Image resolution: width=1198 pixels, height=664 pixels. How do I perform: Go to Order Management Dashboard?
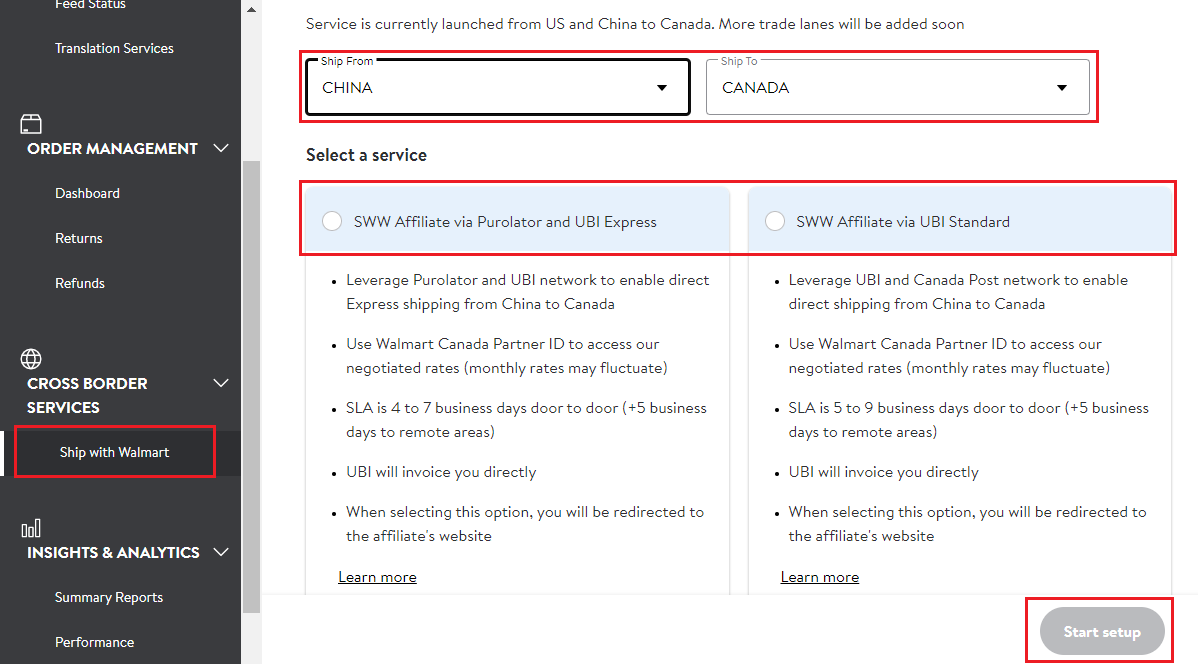pos(87,194)
